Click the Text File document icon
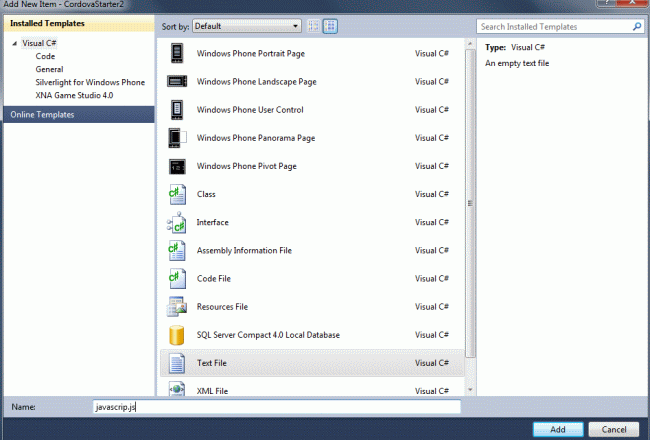650x440 pixels. tap(177, 363)
